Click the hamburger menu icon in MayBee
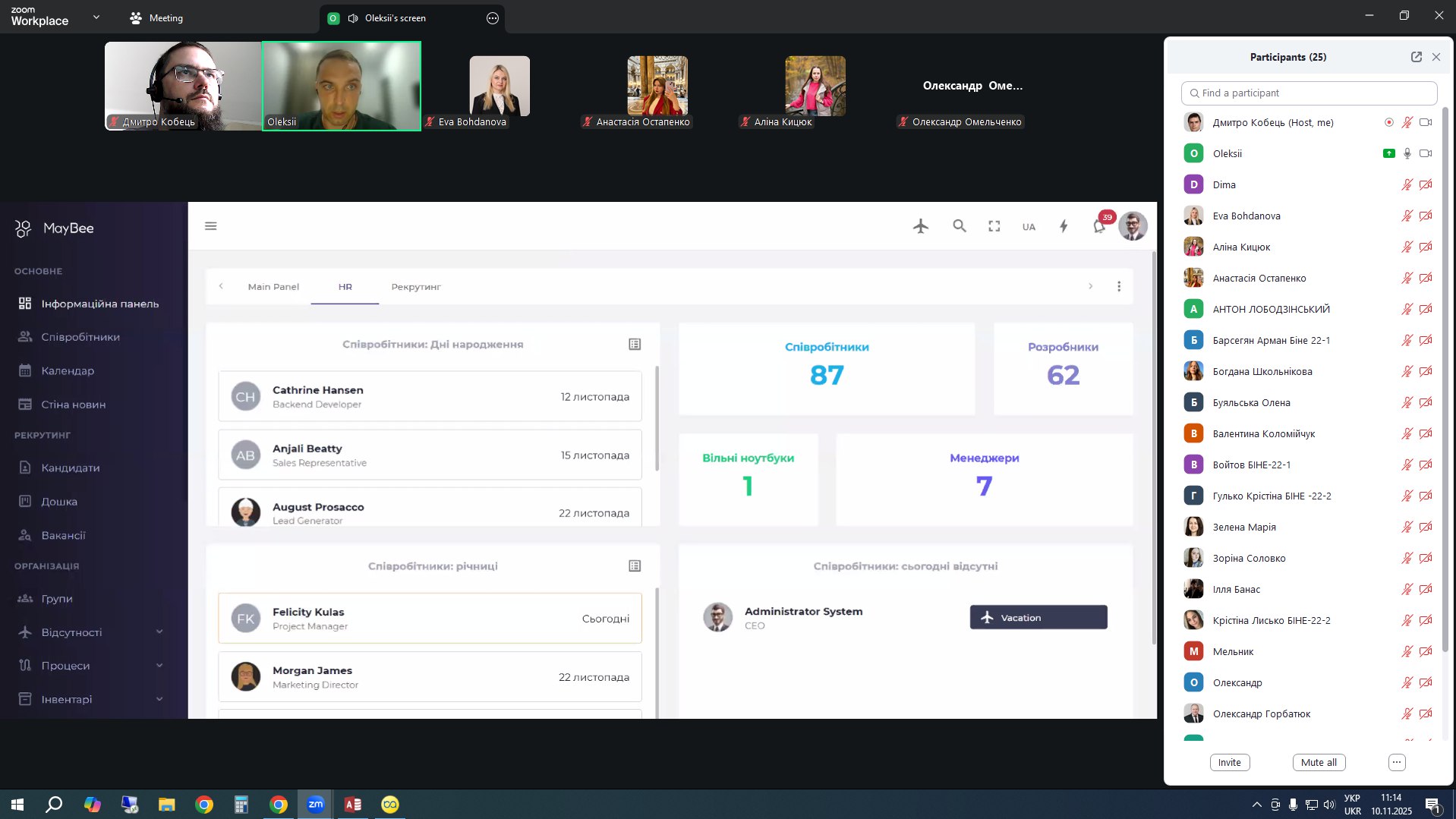 (211, 226)
